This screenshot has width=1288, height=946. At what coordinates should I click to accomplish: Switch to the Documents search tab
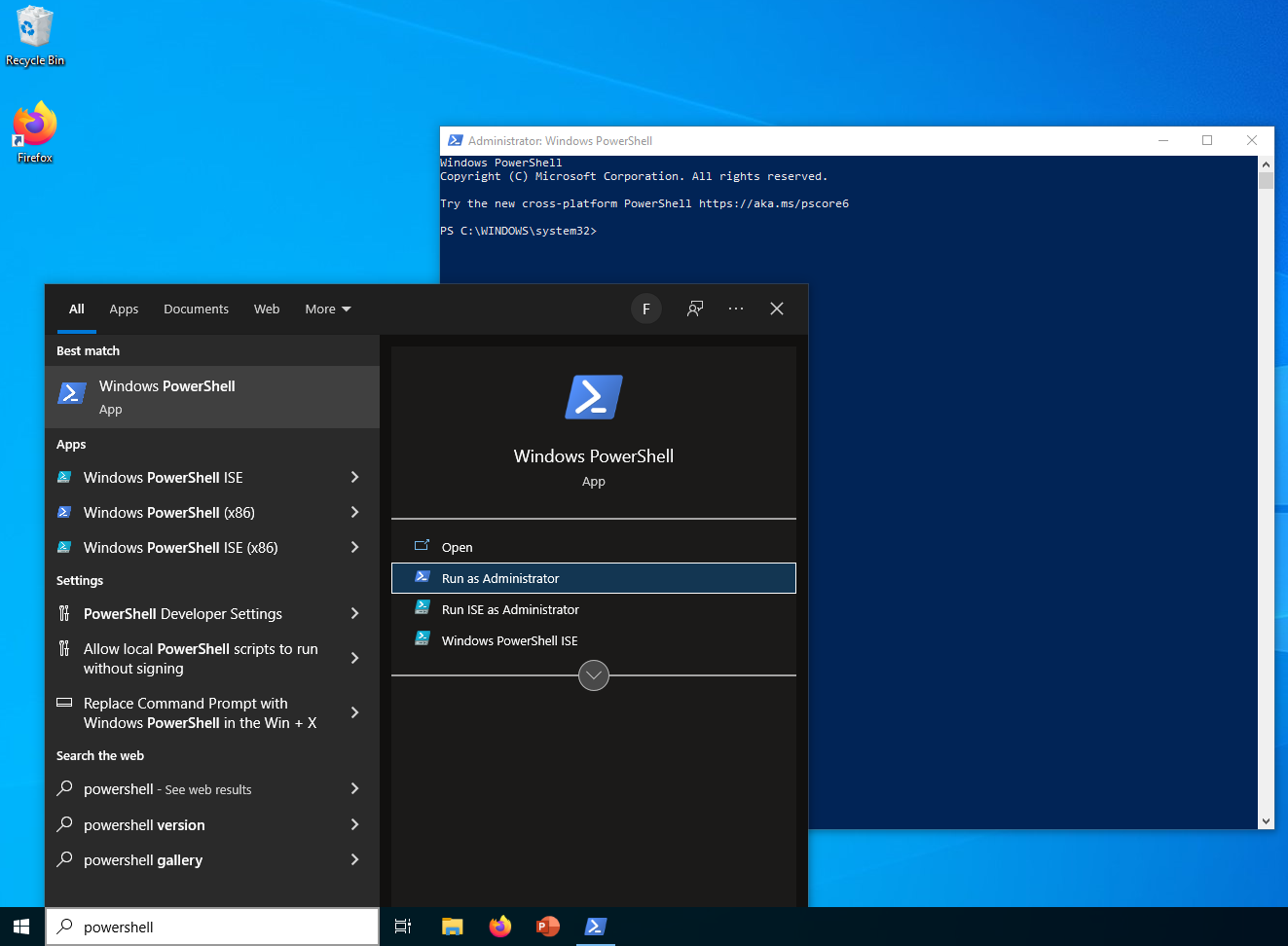[196, 309]
